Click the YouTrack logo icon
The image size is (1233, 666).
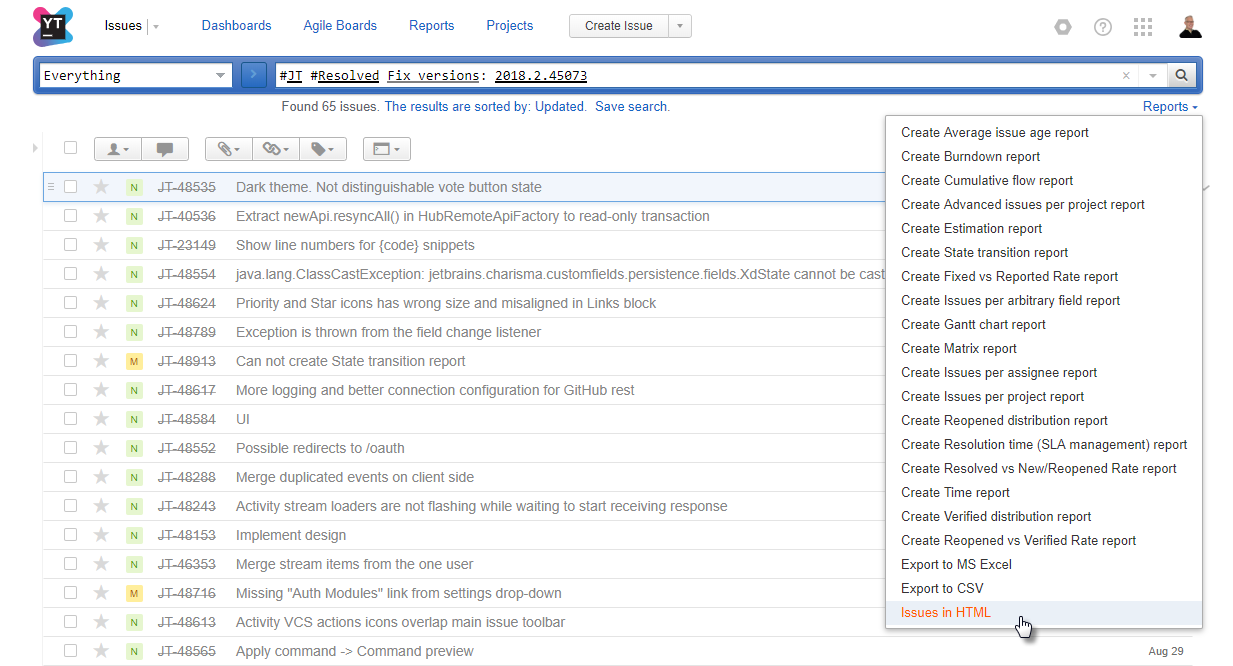click(53, 26)
